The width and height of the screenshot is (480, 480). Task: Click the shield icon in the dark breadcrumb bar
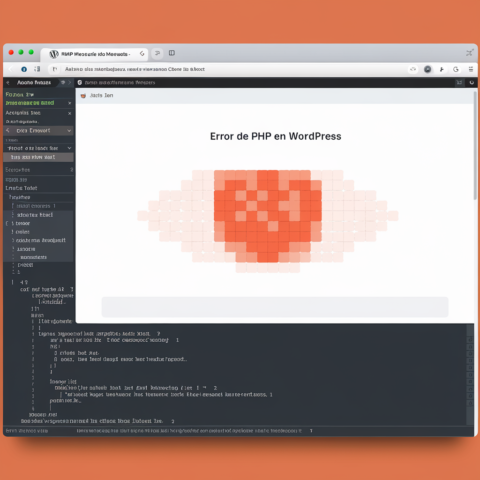pos(80,82)
